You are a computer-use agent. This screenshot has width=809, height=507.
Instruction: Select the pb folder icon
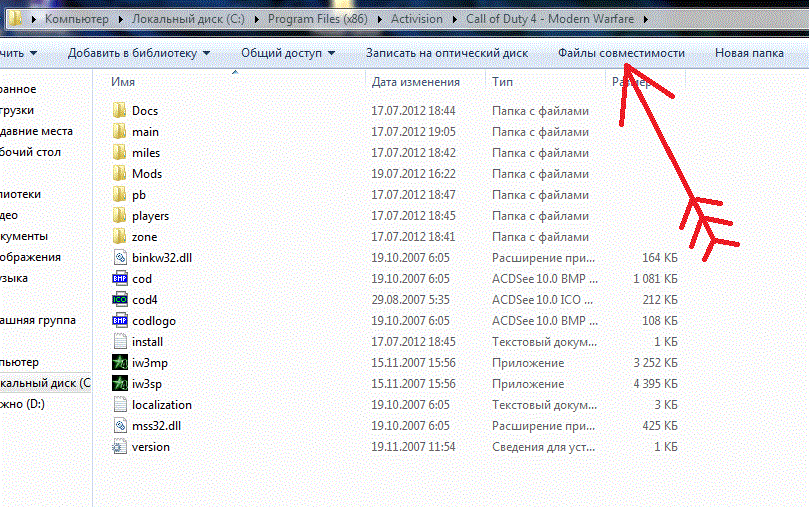119,194
